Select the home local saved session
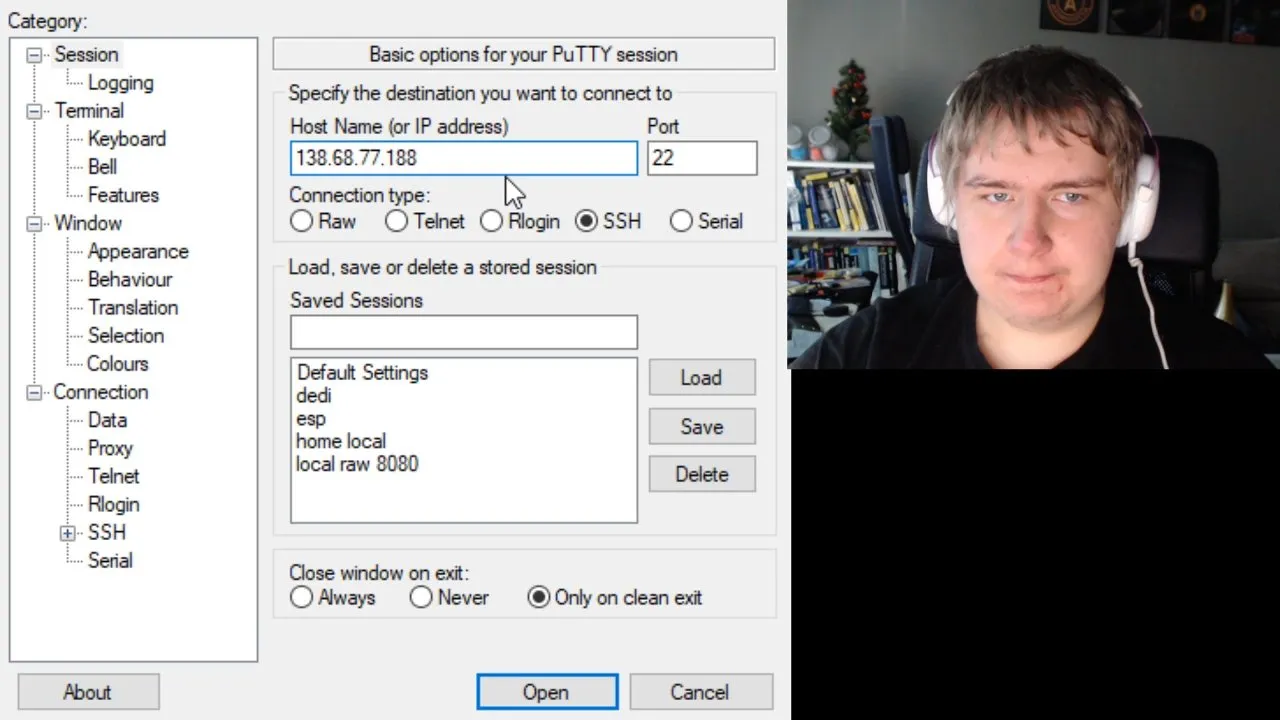Image resolution: width=1280 pixels, height=720 pixels. coord(341,441)
